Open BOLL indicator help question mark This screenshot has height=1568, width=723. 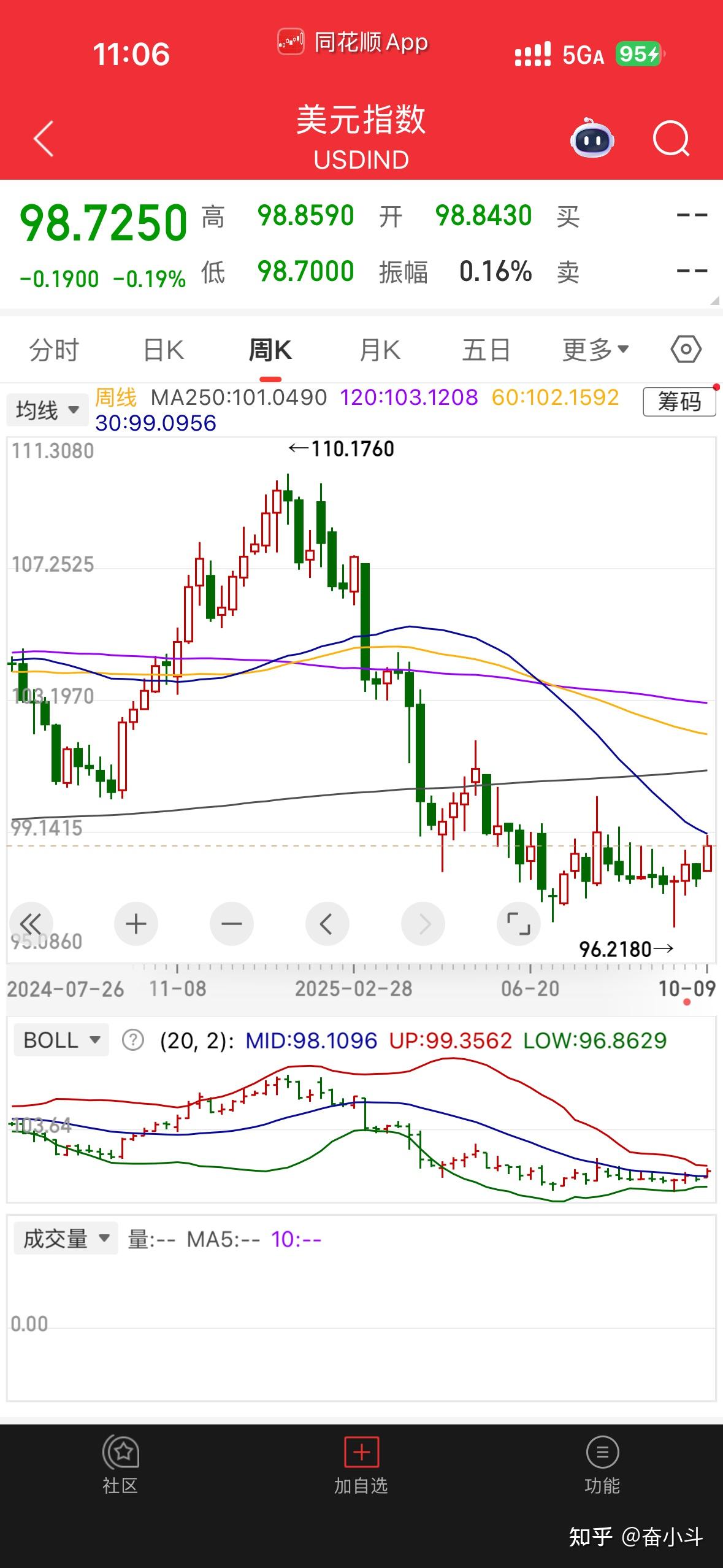click(x=133, y=1040)
